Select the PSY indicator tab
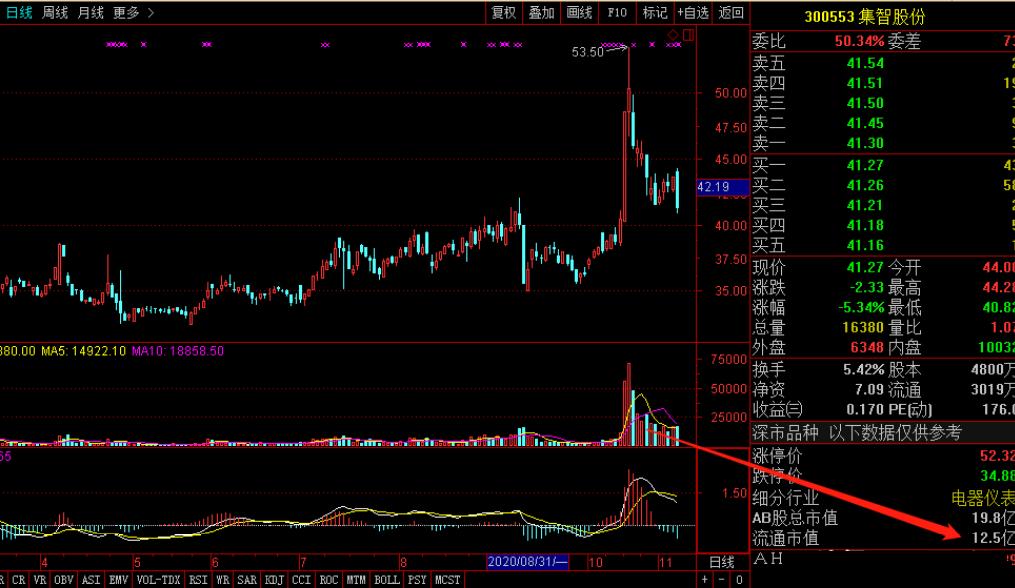This screenshot has height=588, width=1015. click(417, 580)
